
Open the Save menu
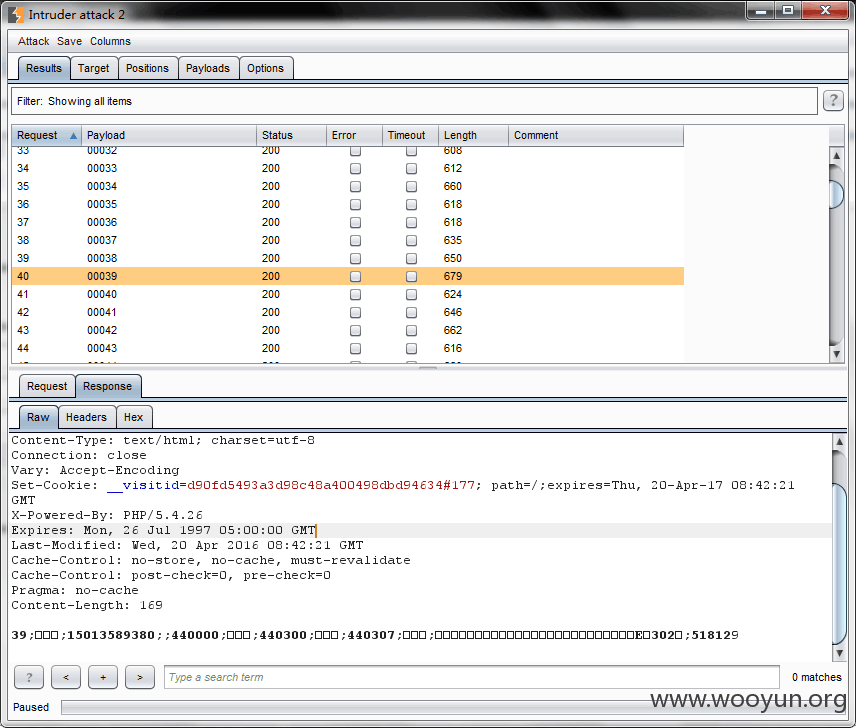tap(69, 41)
